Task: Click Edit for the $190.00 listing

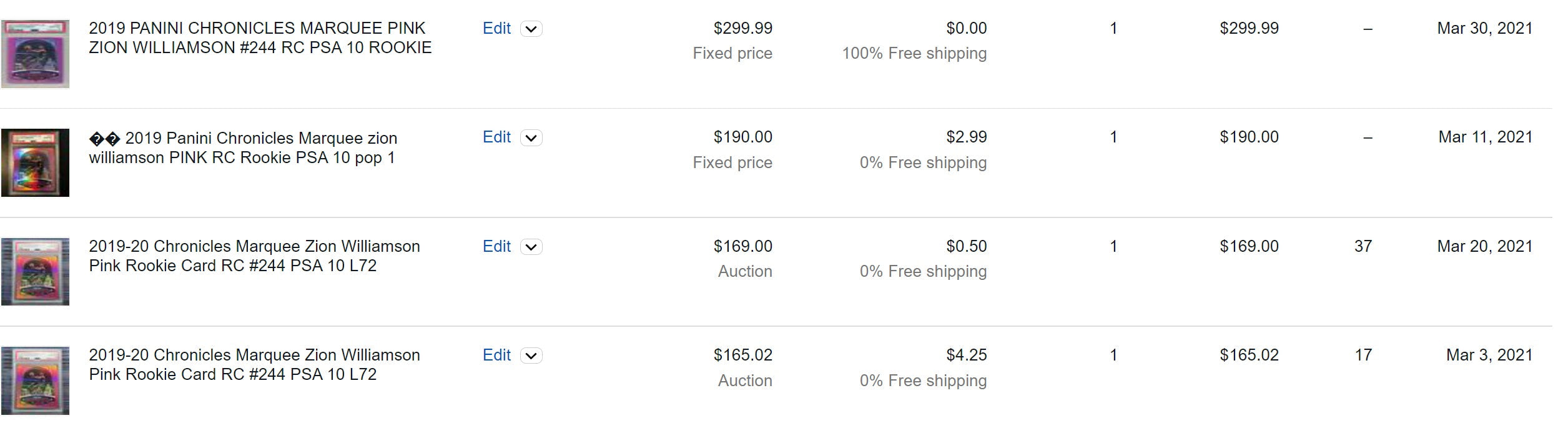Action: pos(496,137)
